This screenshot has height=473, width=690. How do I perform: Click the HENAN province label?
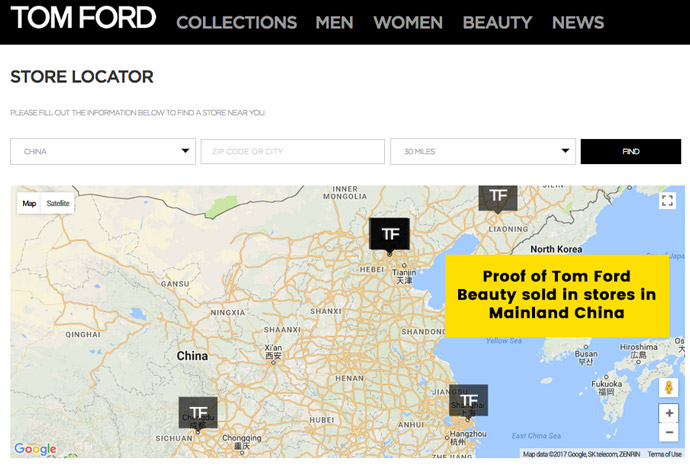pyautogui.click(x=350, y=378)
